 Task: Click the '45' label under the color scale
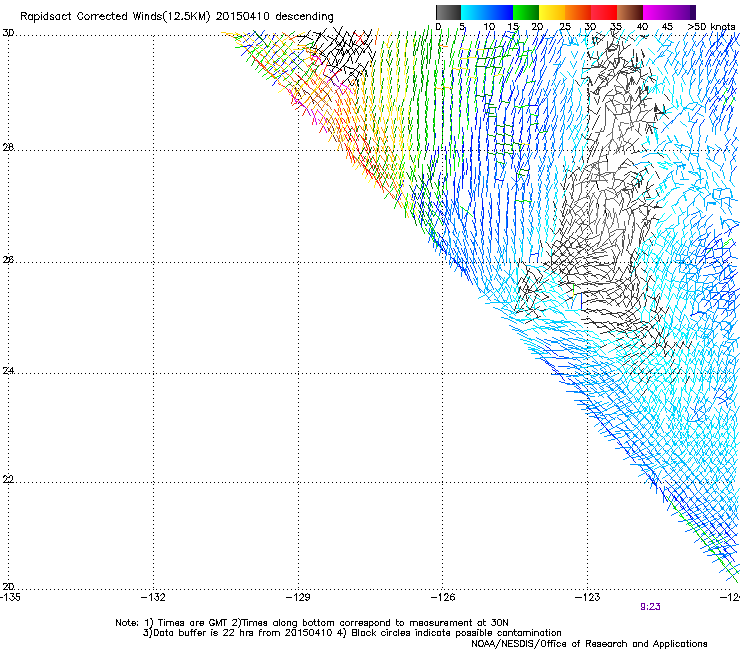pos(667,27)
